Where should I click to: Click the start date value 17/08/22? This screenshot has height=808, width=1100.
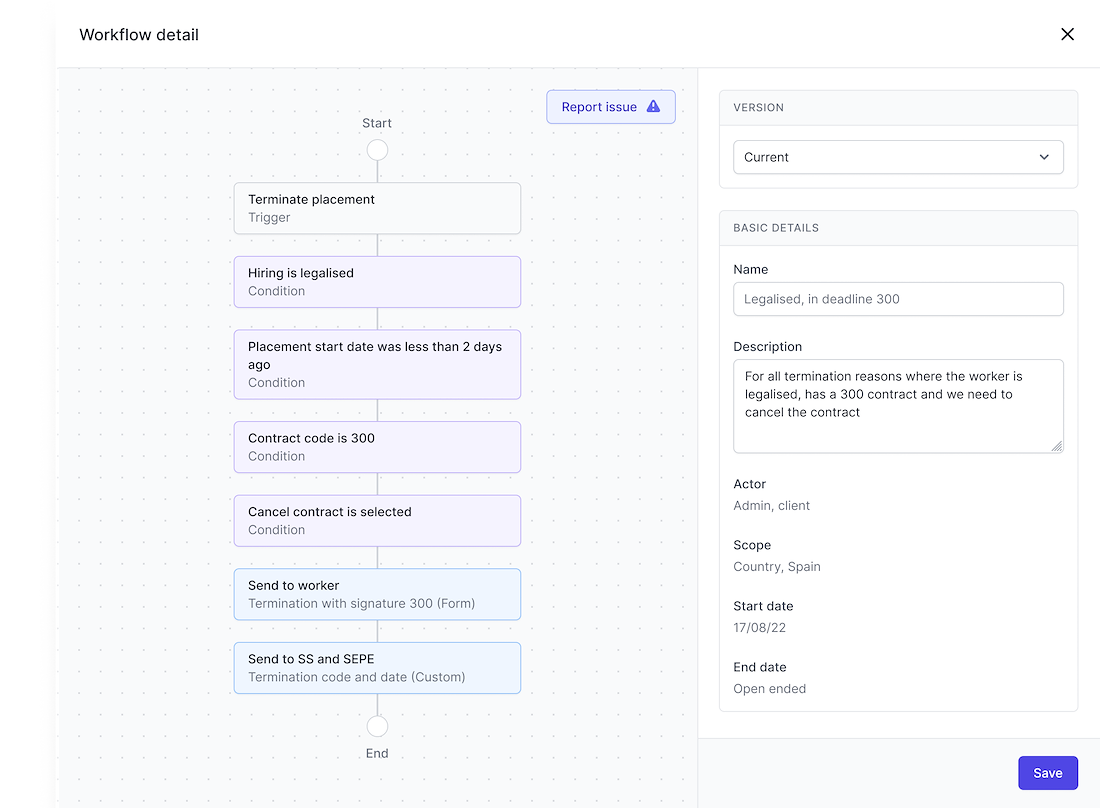click(x=759, y=628)
